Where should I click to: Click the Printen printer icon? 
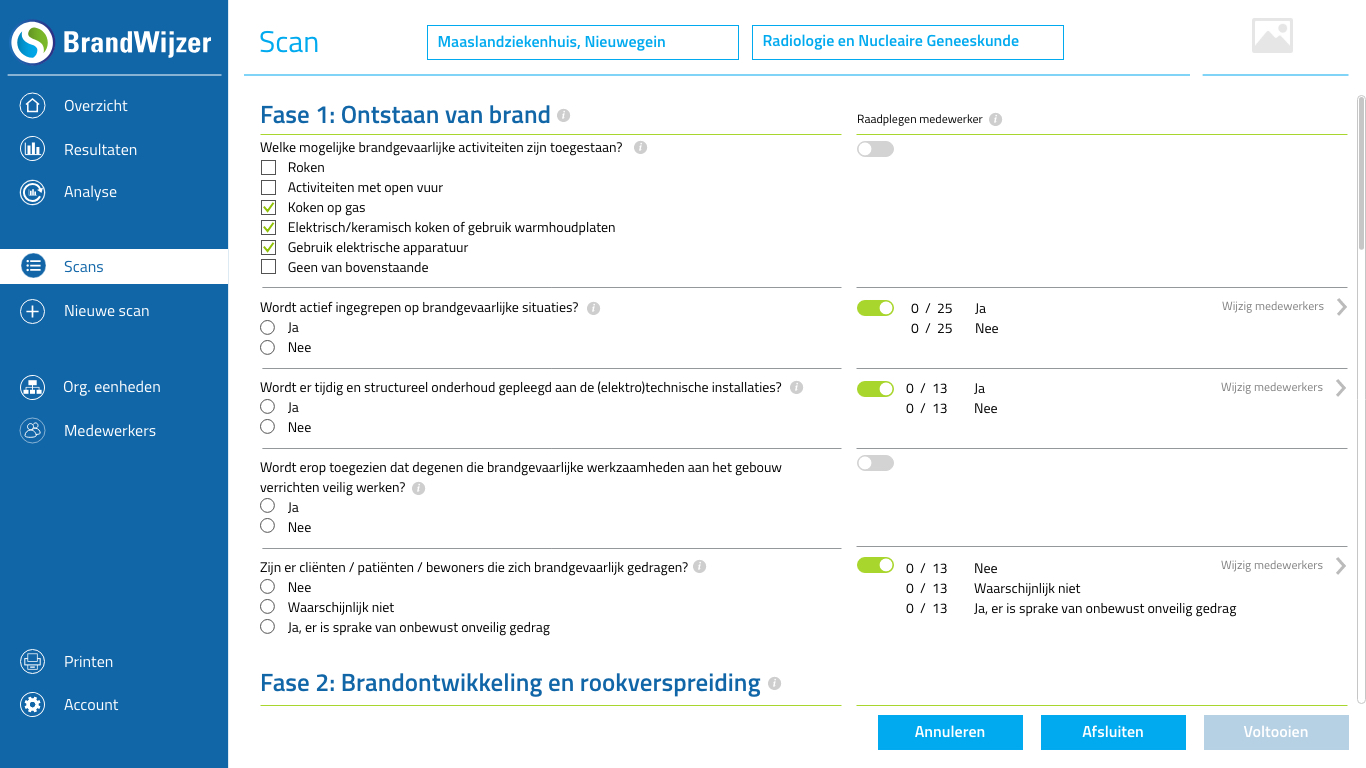33,662
